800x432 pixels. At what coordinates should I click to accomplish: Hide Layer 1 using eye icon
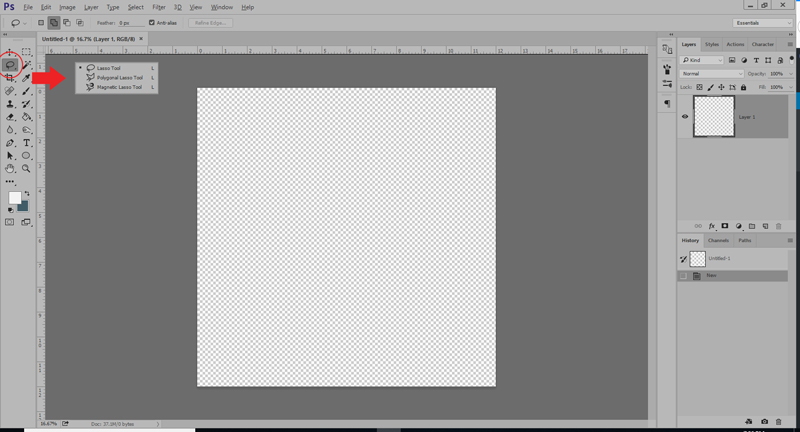tap(685, 116)
